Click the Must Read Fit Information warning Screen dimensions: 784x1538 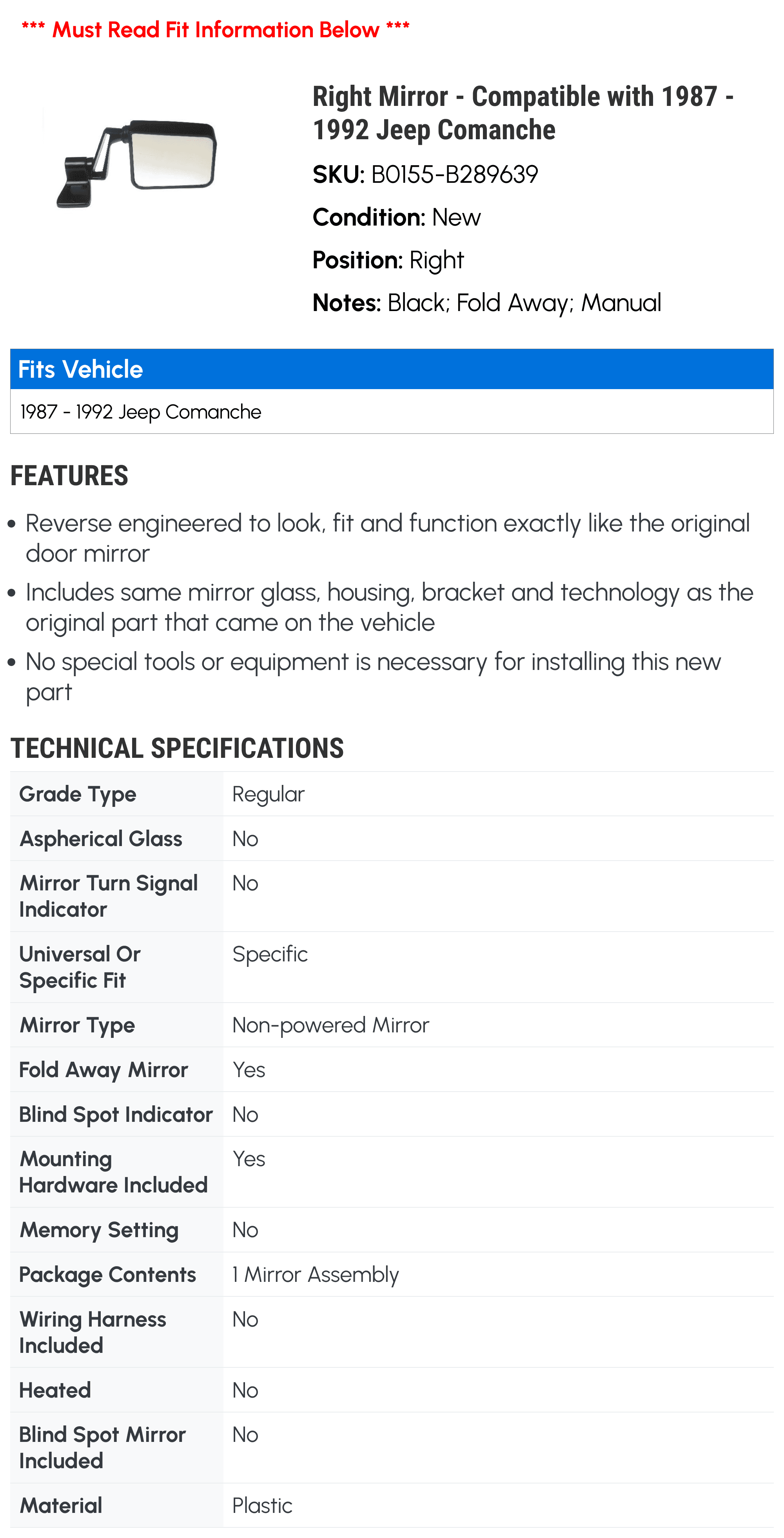(x=215, y=29)
